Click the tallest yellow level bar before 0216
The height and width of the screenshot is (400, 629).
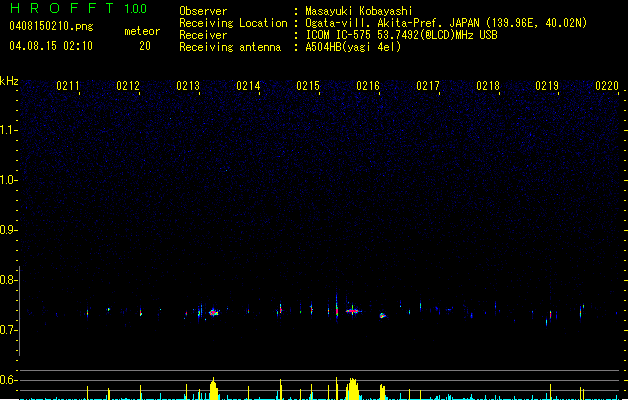pos(353,388)
